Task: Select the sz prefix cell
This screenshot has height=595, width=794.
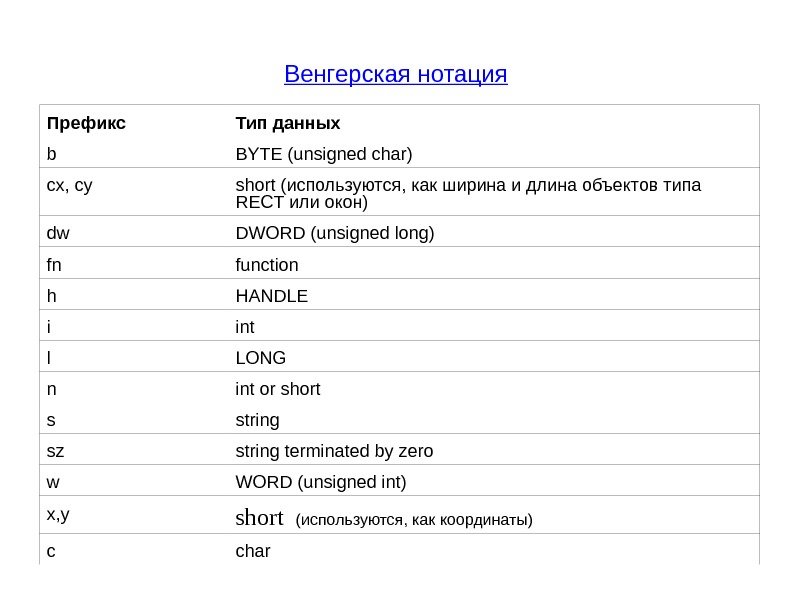Action: click(55, 451)
